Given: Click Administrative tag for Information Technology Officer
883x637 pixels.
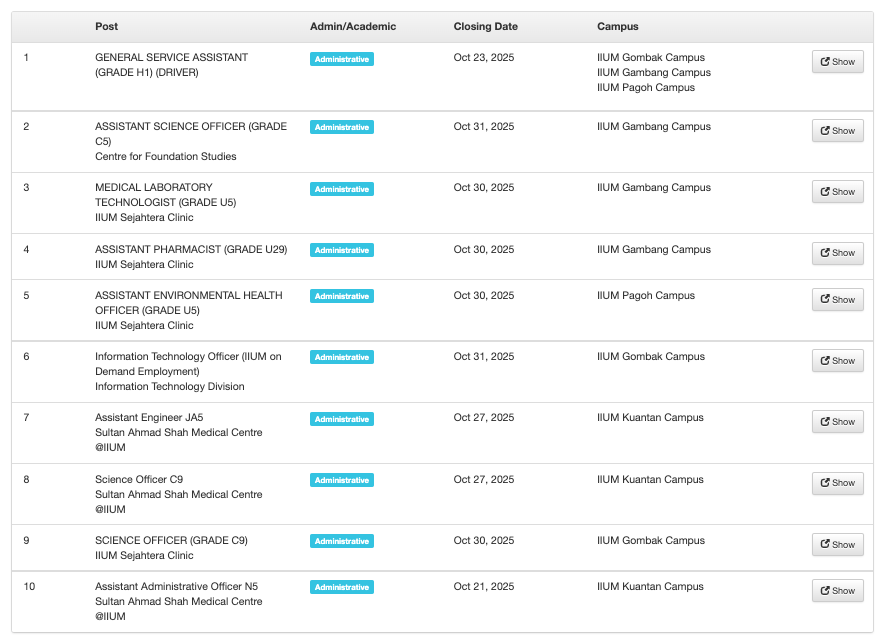Looking at the screenshot, I should (x=341, y=357).
